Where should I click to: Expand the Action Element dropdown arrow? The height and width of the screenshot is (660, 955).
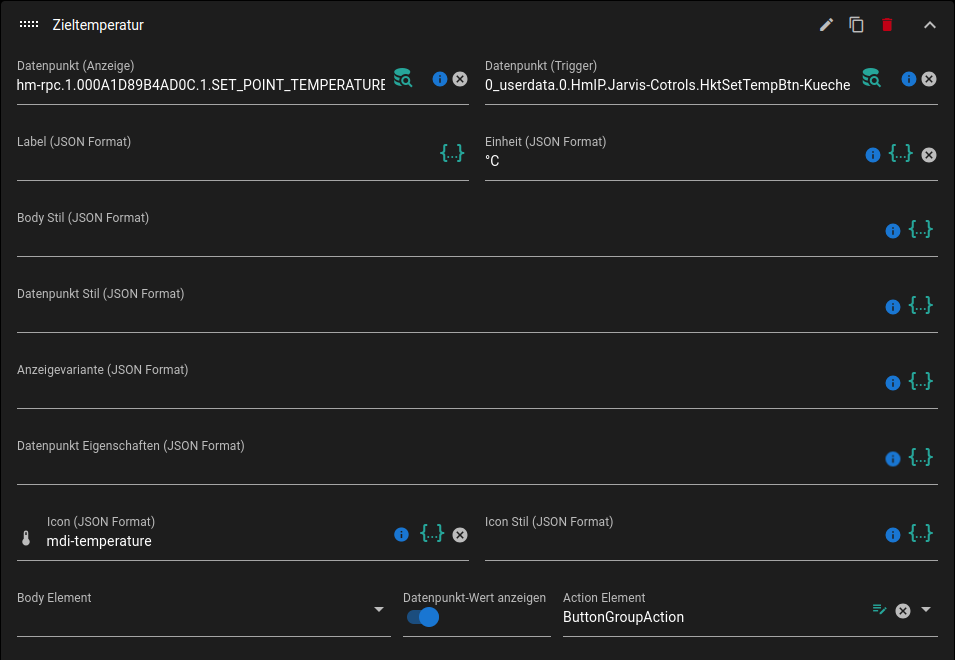pos(926,610)
